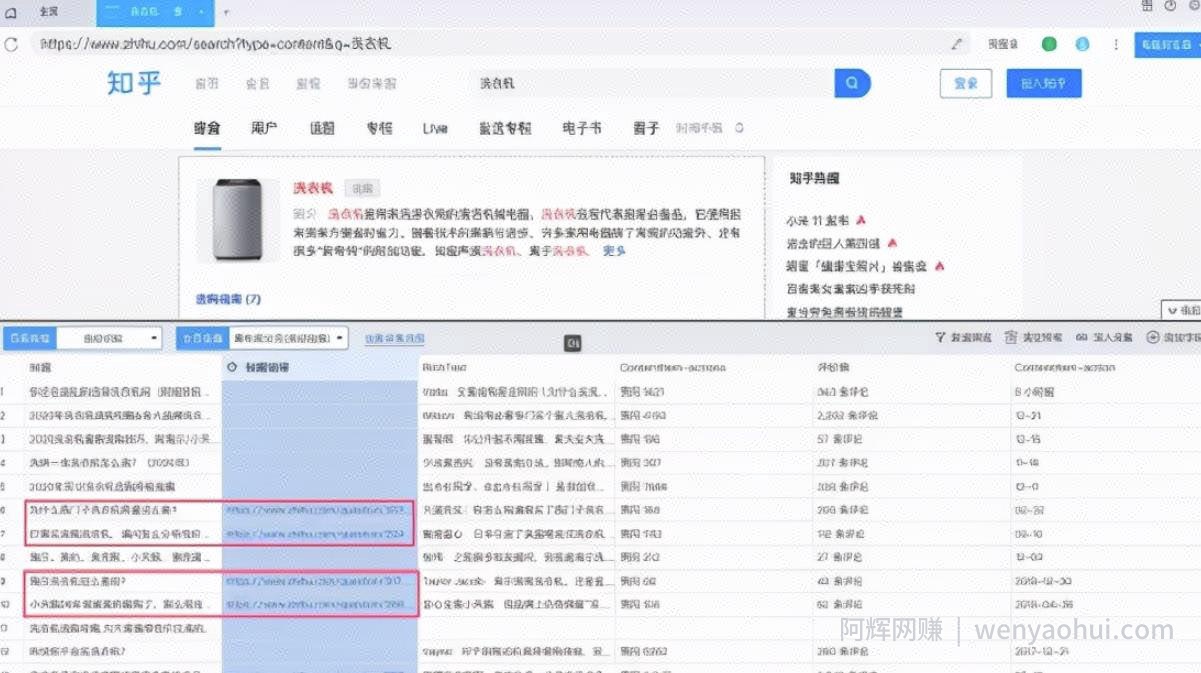This screenshot has width=1201, height=673.
Task: Click the circled plus add-field icon
Action: (x=1152, y=338)
